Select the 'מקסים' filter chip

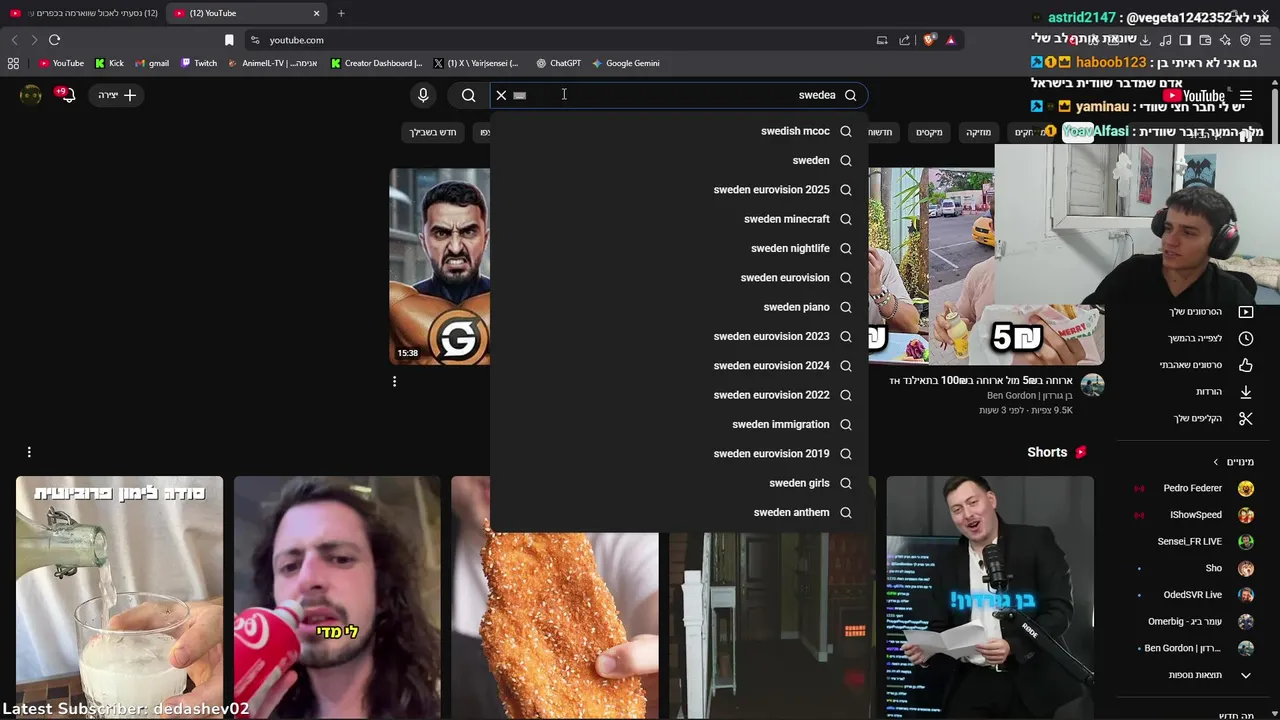(929, 132)
